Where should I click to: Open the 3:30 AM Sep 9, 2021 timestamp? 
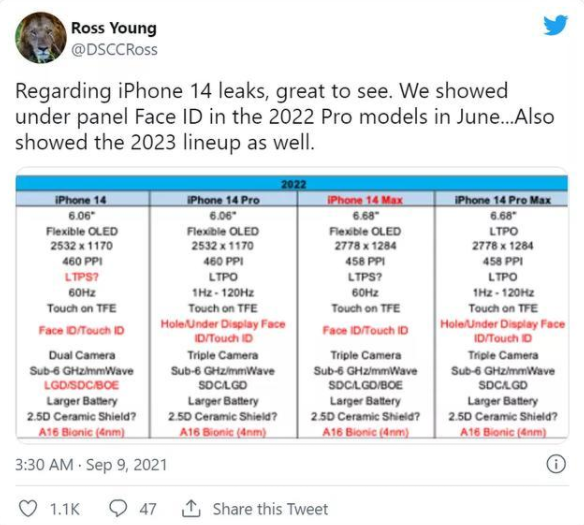point(91,465)
